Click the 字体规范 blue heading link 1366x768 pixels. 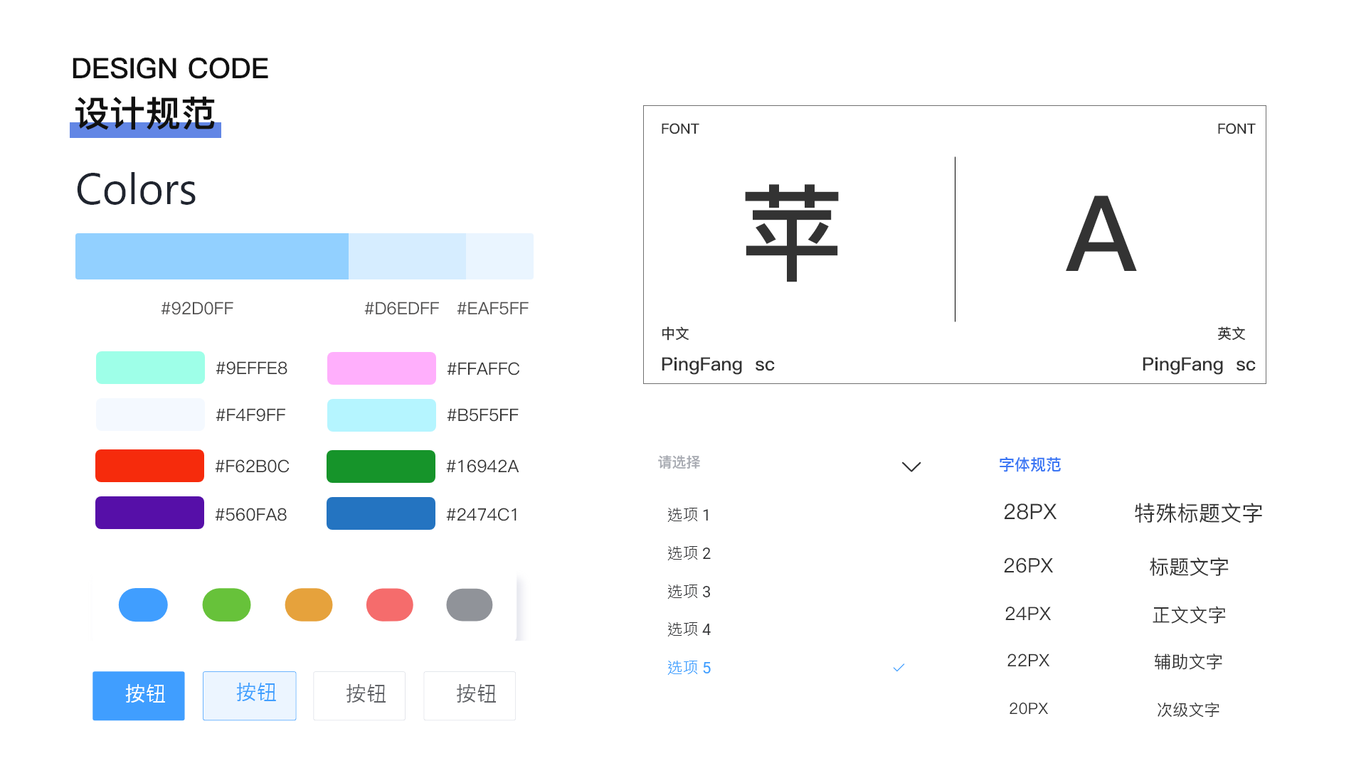coord(1030,465)
